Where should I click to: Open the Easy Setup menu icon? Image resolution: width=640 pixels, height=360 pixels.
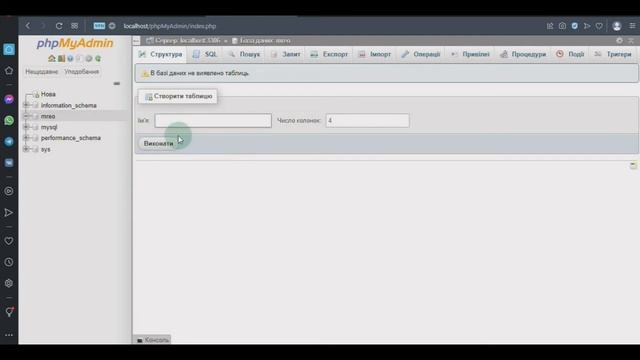(632, 26)
